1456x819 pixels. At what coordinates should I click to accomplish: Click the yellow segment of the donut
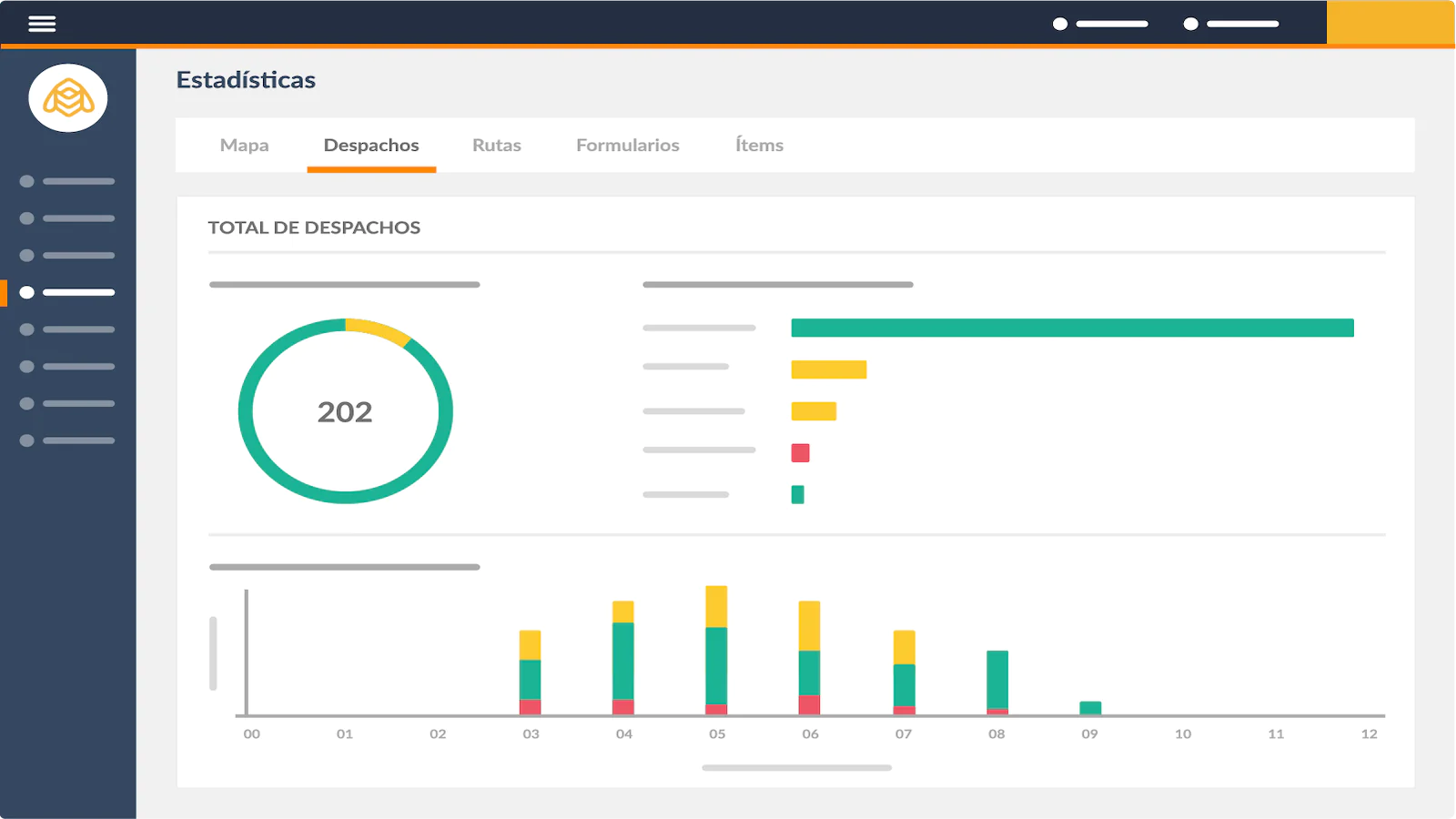point(379,331)
